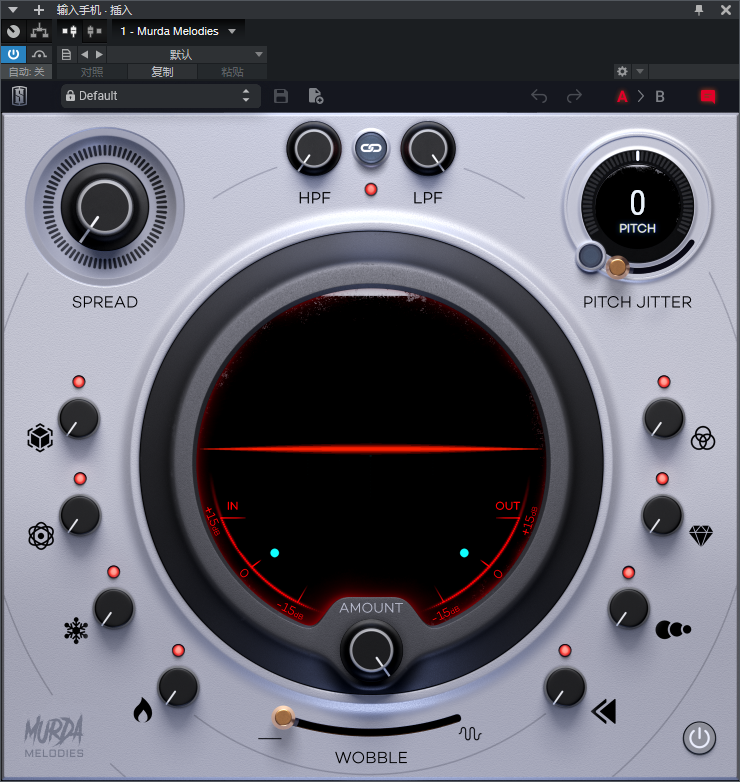The image size is (740, 782).
Task: Click the 复制 copy button
Action: click(163, 72)
